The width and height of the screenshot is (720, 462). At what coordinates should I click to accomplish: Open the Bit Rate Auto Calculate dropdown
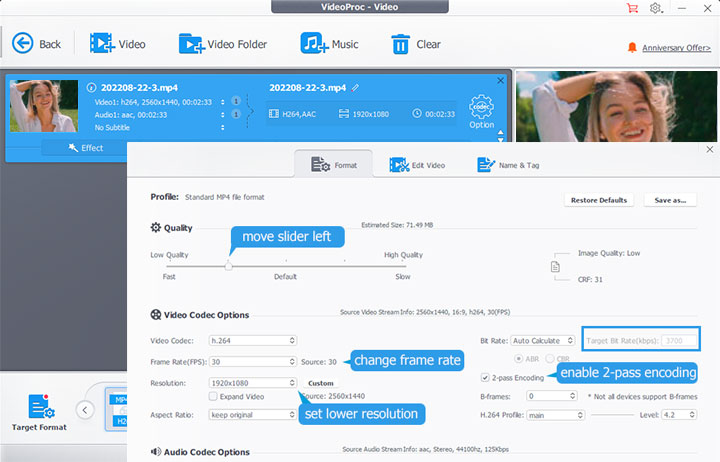(543, 340)
